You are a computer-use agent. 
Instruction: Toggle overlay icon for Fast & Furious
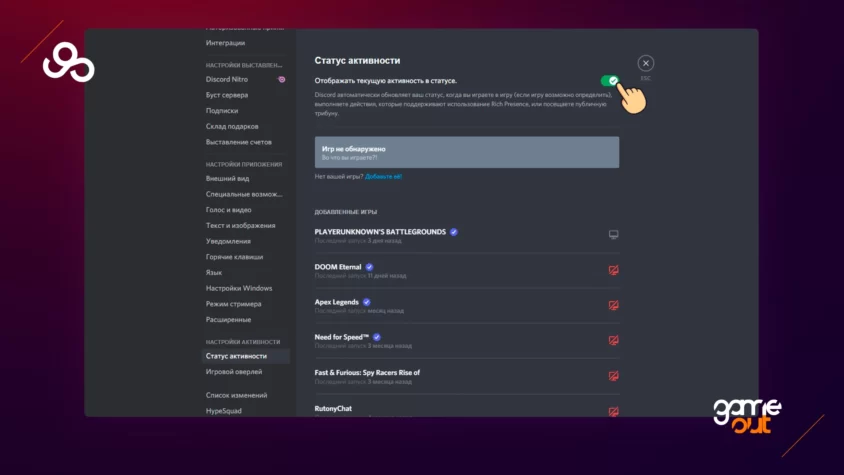(613, 375)
